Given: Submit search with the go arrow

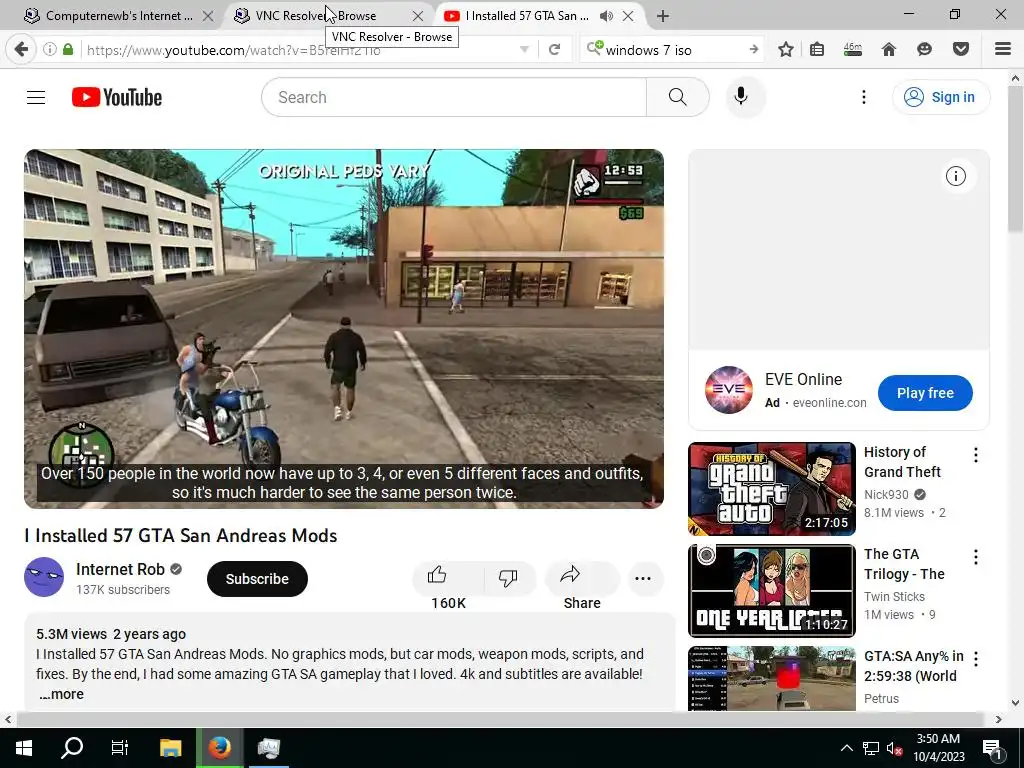Looking at the screenshot, I should pyautogui.click(x=753, y=50).
